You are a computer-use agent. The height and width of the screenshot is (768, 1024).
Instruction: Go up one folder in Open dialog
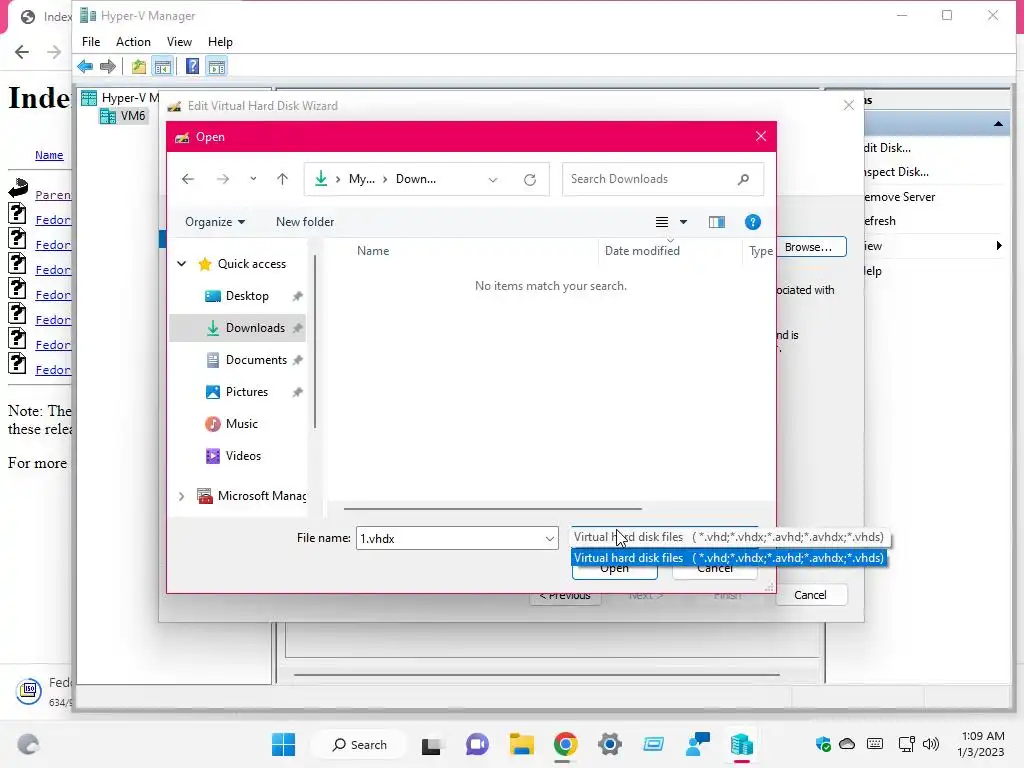pos(282,179)
